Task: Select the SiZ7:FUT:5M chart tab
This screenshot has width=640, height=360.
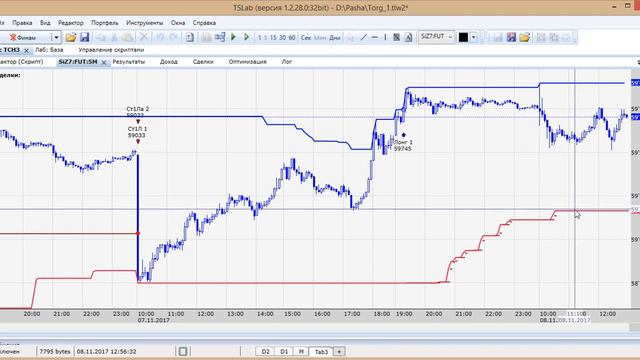Action: point(78,62)
